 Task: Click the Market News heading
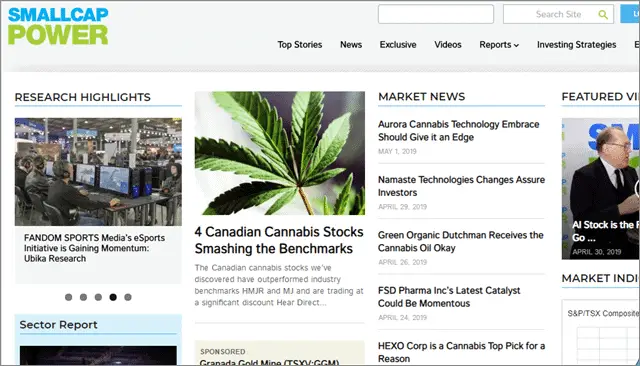pyautogui.click(x=421, y=97)
